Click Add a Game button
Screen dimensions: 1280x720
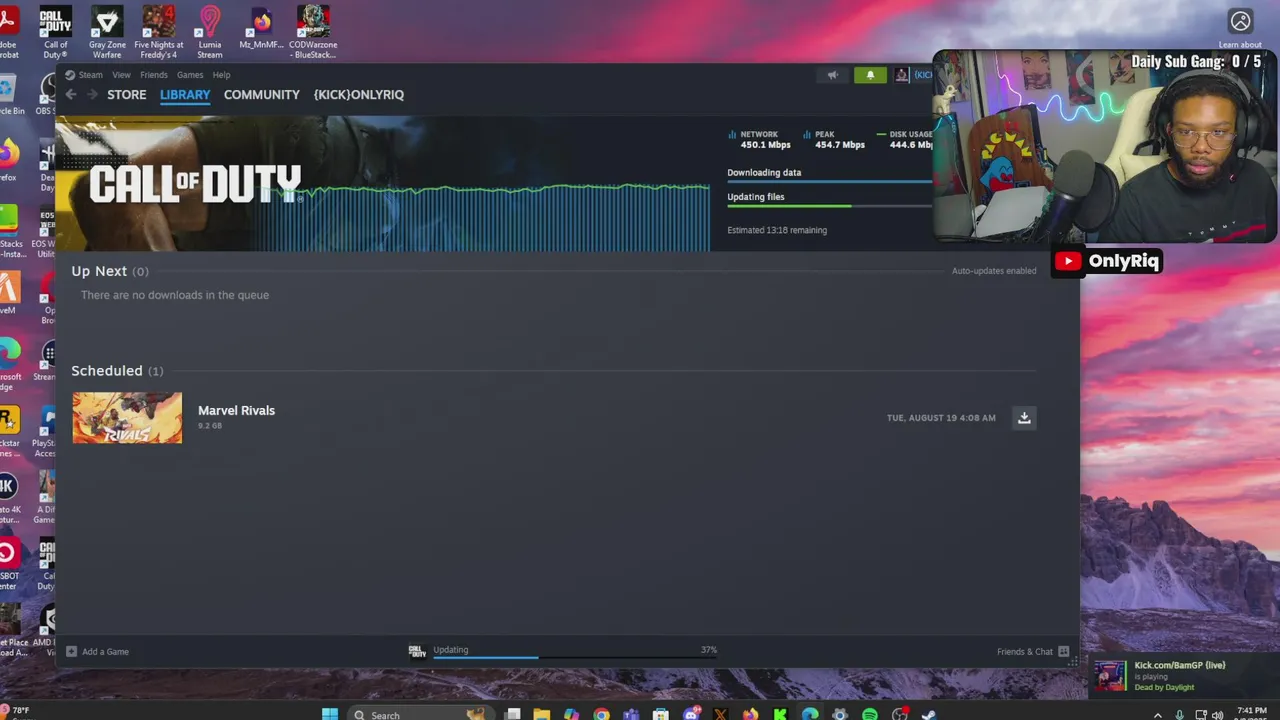click(97, 651)
